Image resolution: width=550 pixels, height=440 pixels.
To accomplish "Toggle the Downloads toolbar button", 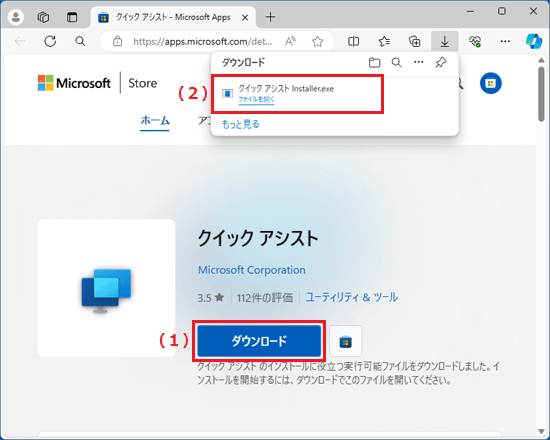I will pyautogui.click(x=444, y=41).
